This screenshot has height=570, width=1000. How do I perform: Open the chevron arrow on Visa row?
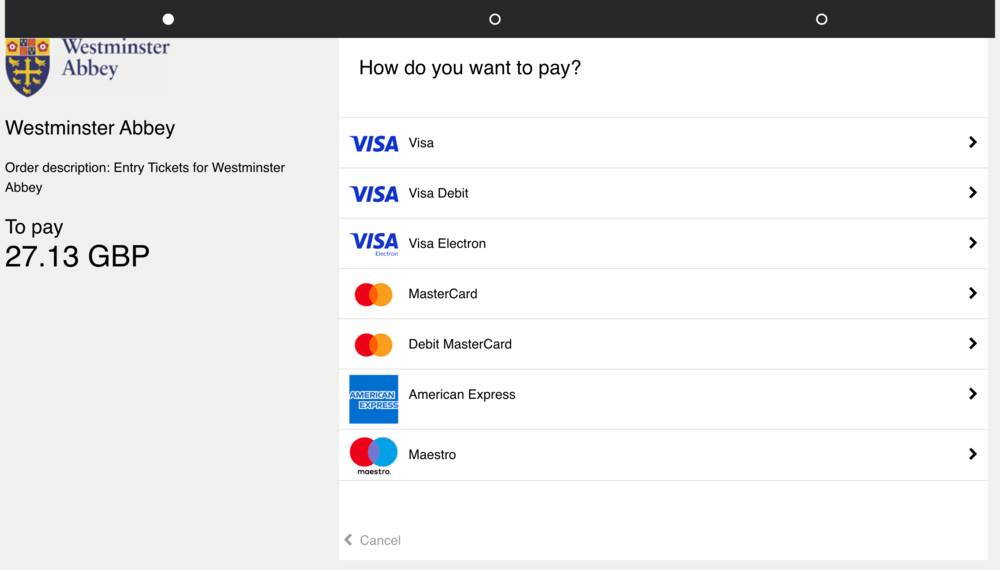pos(973,142)
